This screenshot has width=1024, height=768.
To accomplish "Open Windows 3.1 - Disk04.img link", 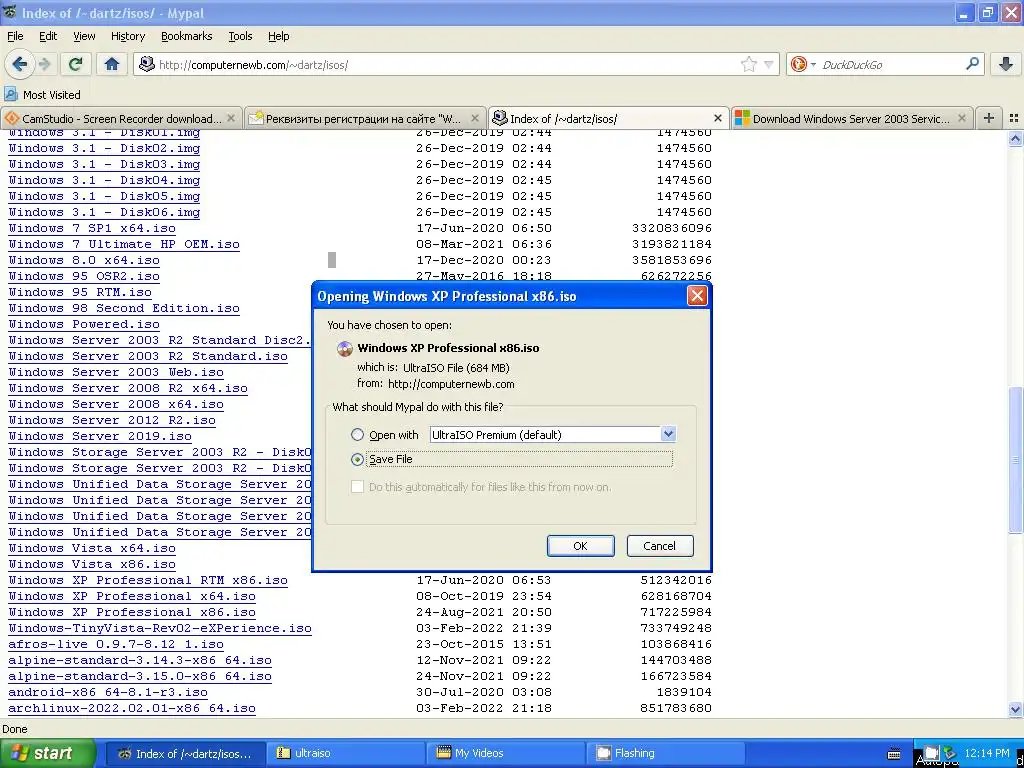I will pos(104,180).
